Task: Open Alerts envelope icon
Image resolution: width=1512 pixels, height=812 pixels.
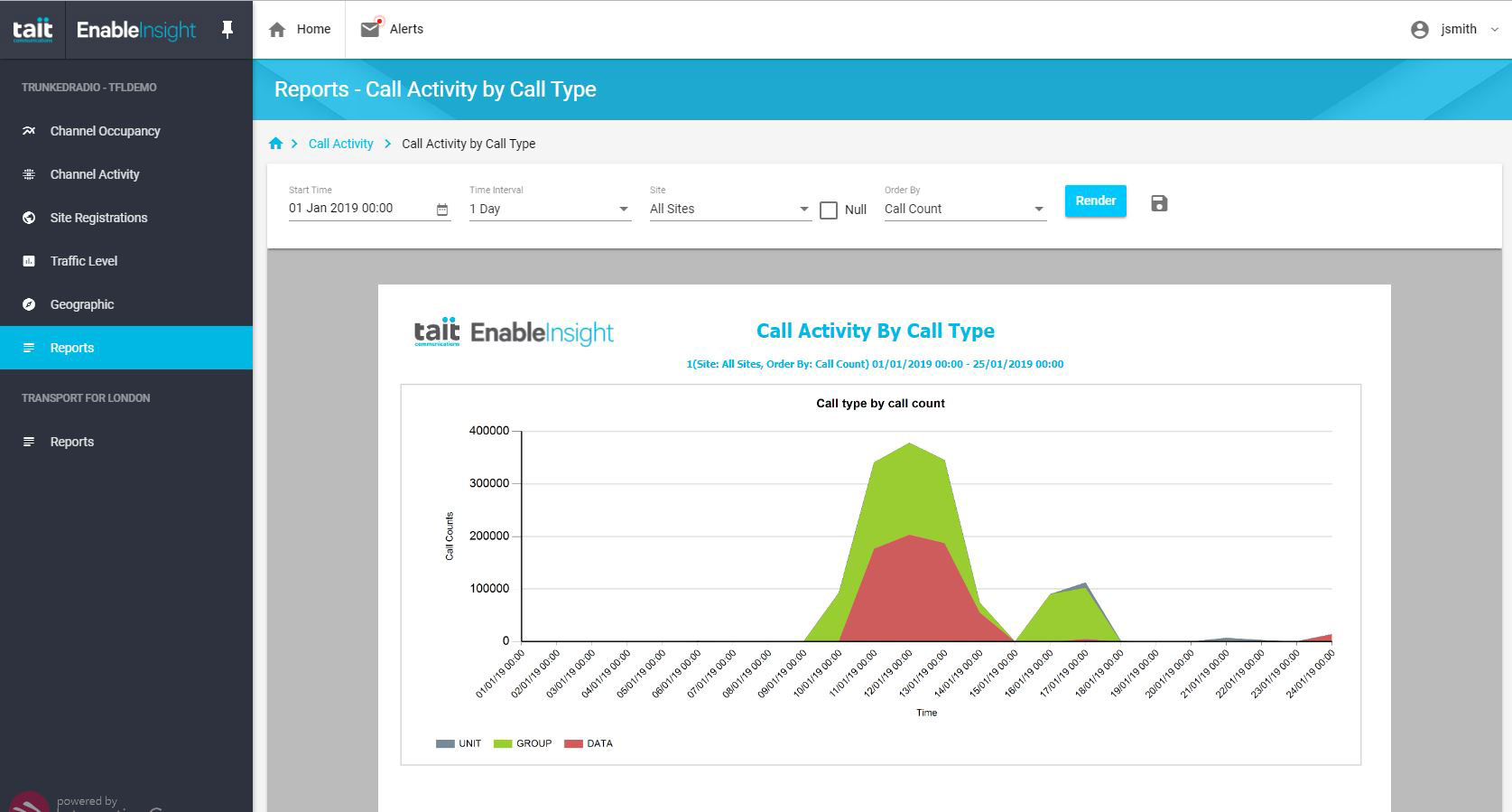Action: (370, 29)
